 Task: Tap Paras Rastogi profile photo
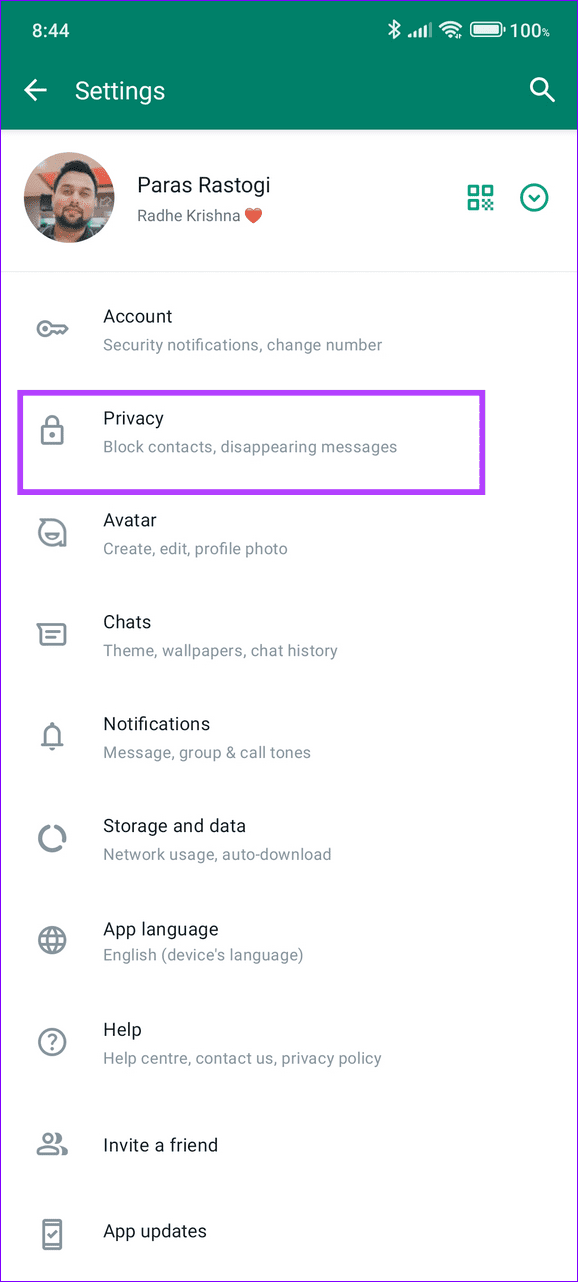coord(69,197)
